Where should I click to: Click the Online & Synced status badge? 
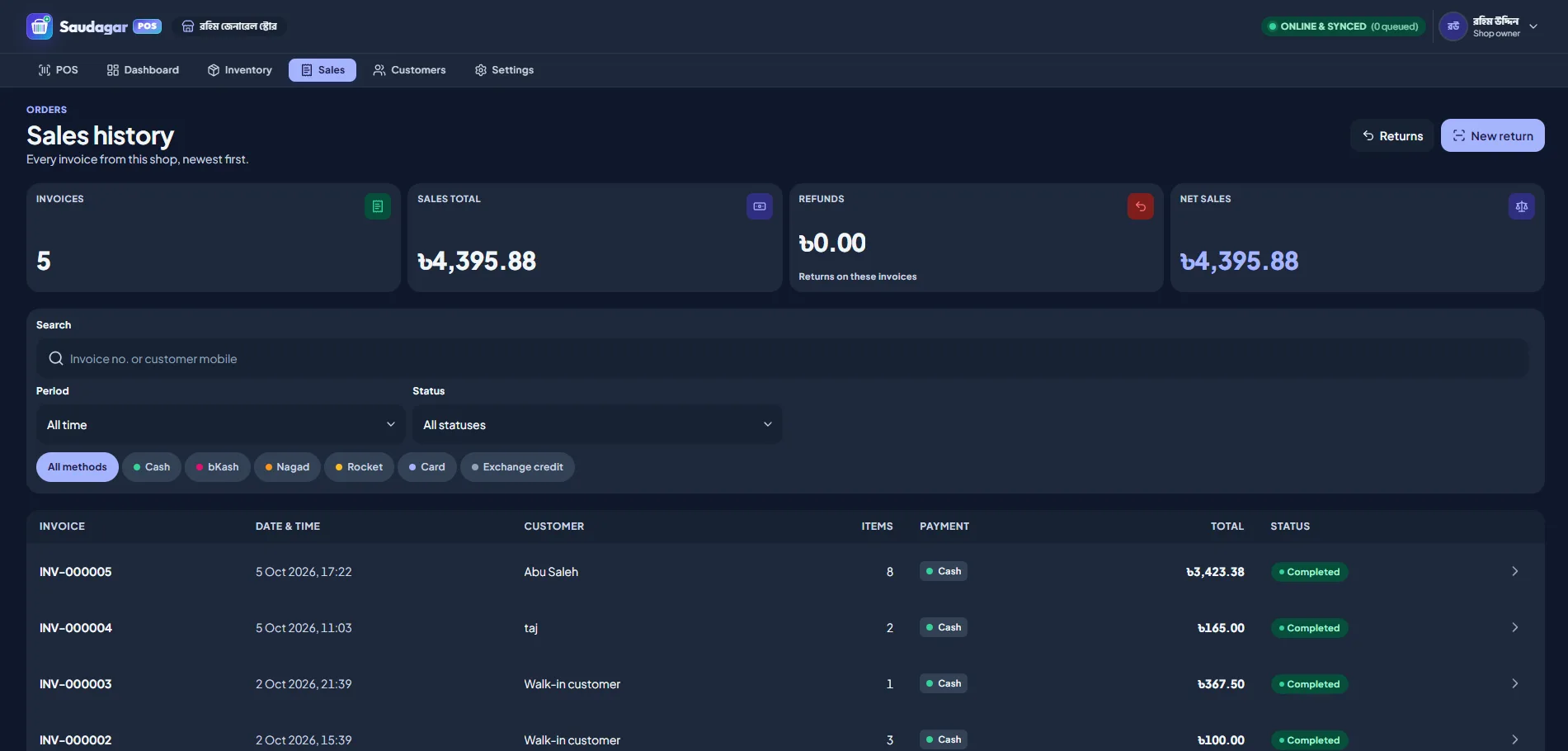(x=1344, y=26)
